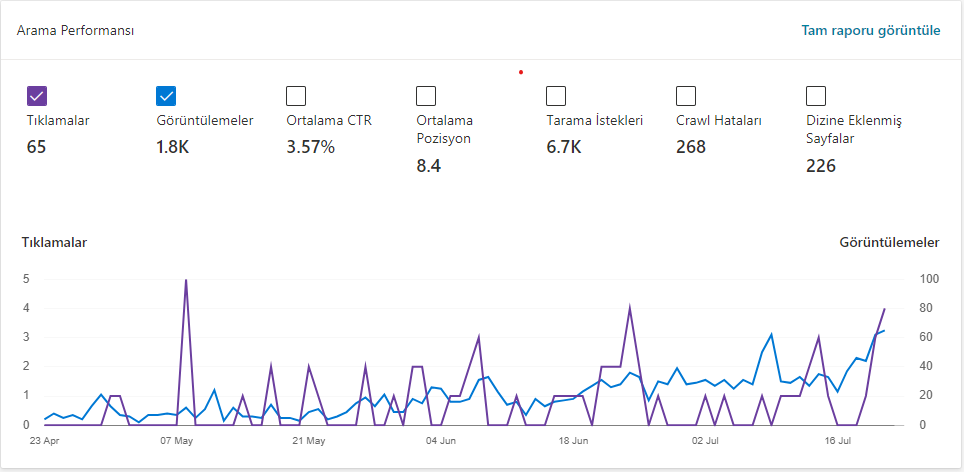This screenshot has width=964, height=472.
Task: Click the 18 Jun date label
Action: [x=572, y=441]
